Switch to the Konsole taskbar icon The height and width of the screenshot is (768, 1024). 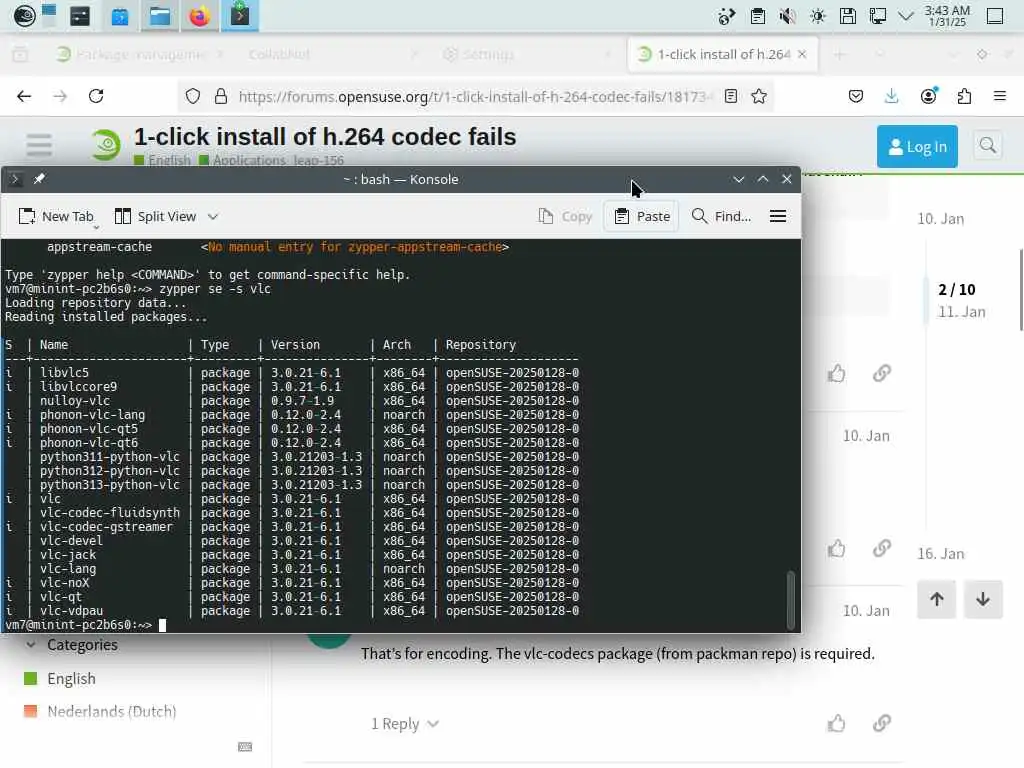[240, 16]
